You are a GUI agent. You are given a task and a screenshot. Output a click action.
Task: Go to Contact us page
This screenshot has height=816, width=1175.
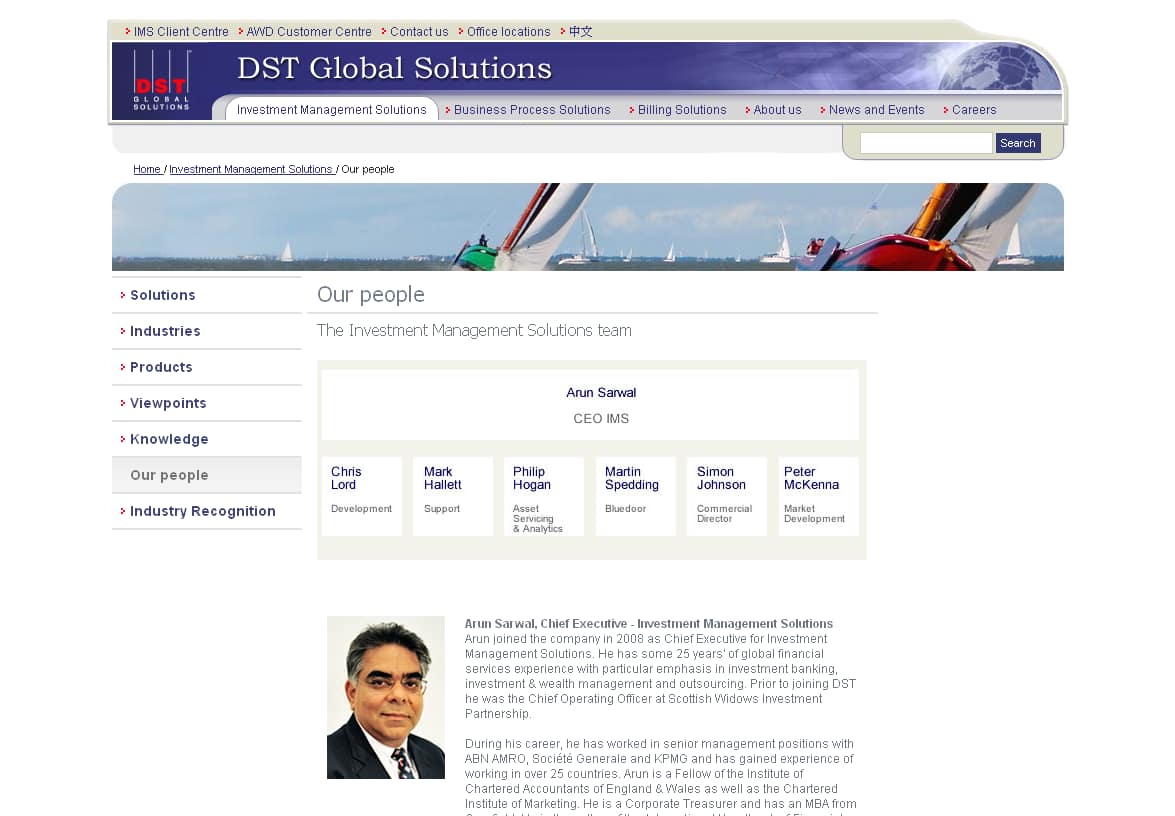tap(418, 32)
